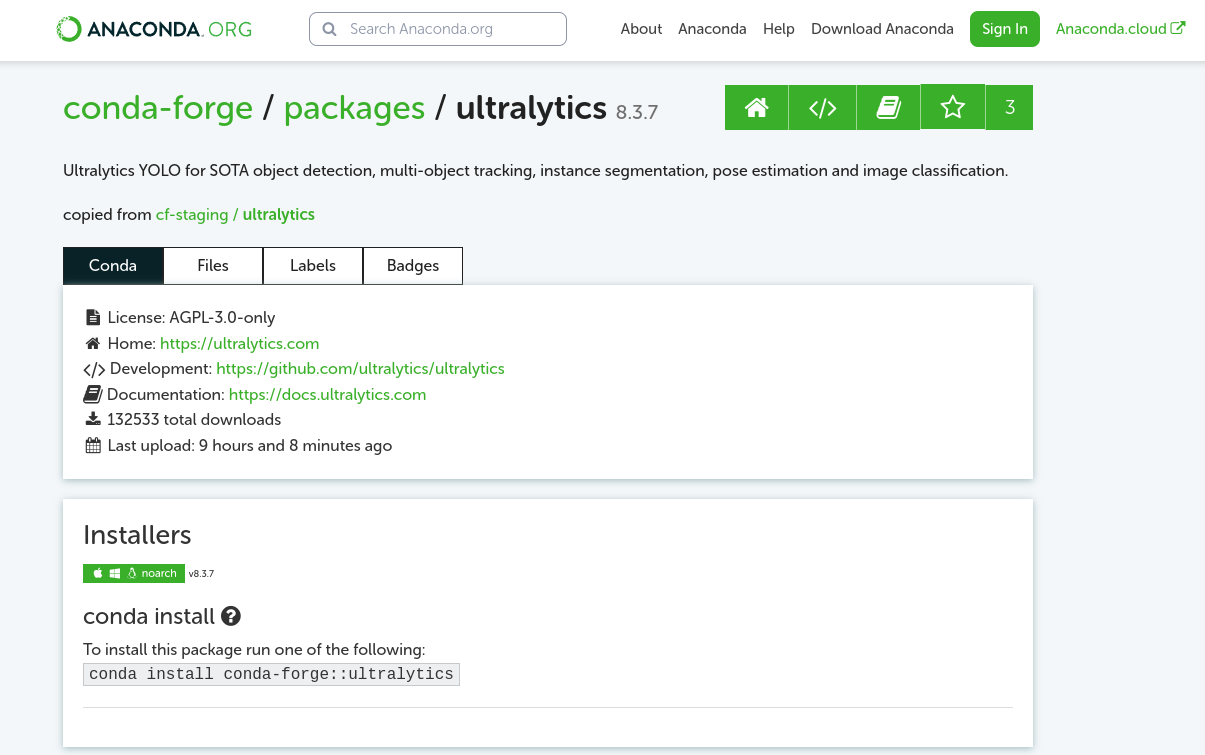Select the conda install conda-forge::ultralytics command
The height and width of the screenshot is (755, 1205).
pos(271,674)
